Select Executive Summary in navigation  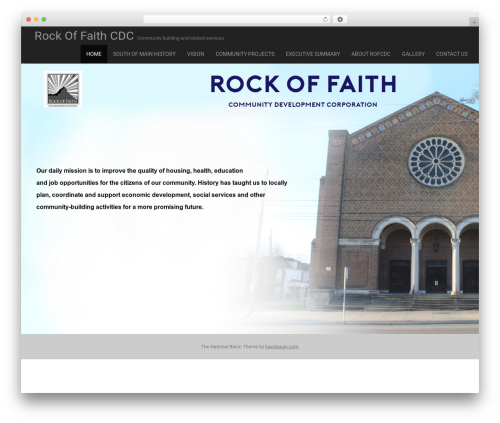click(x=313, y=54)
